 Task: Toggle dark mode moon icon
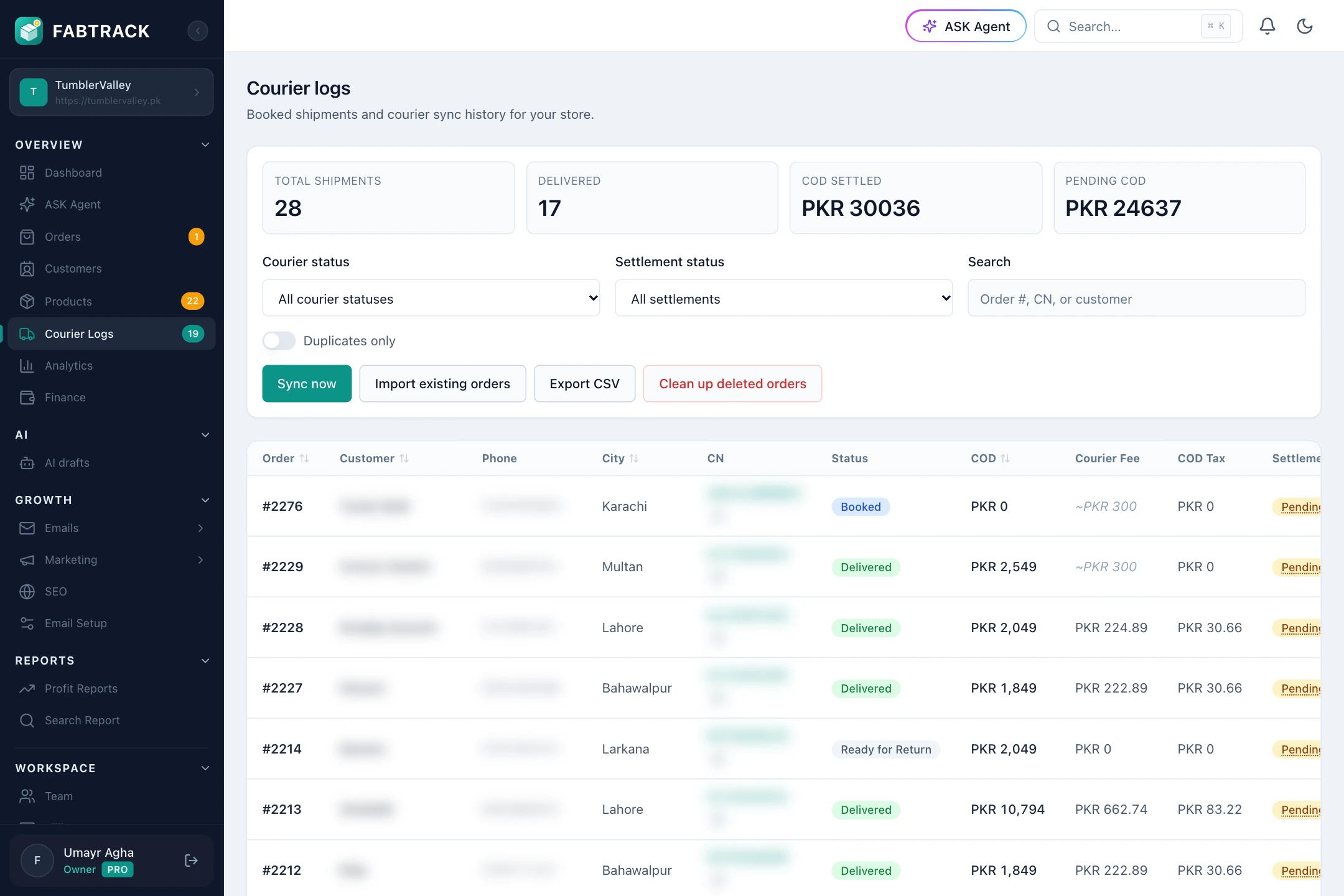(1305, 26)
